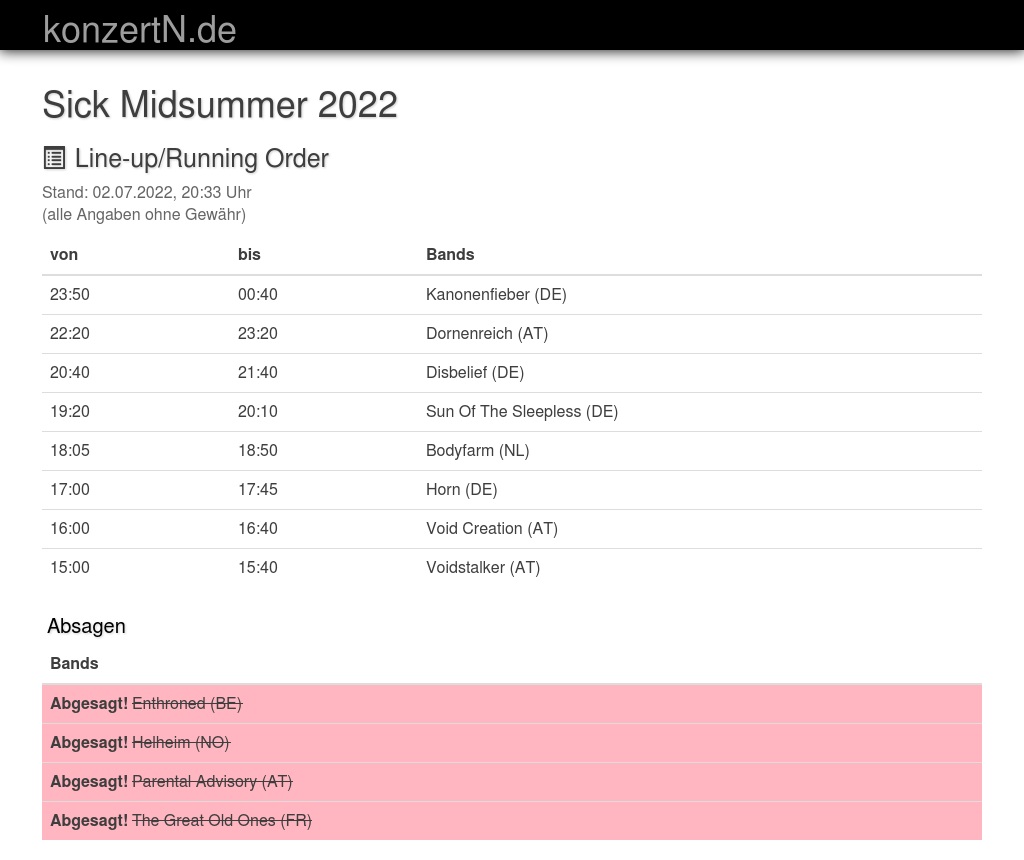Click Sun Of The Sleepless (DE)
1024x860 pixels.
(522, 411)
